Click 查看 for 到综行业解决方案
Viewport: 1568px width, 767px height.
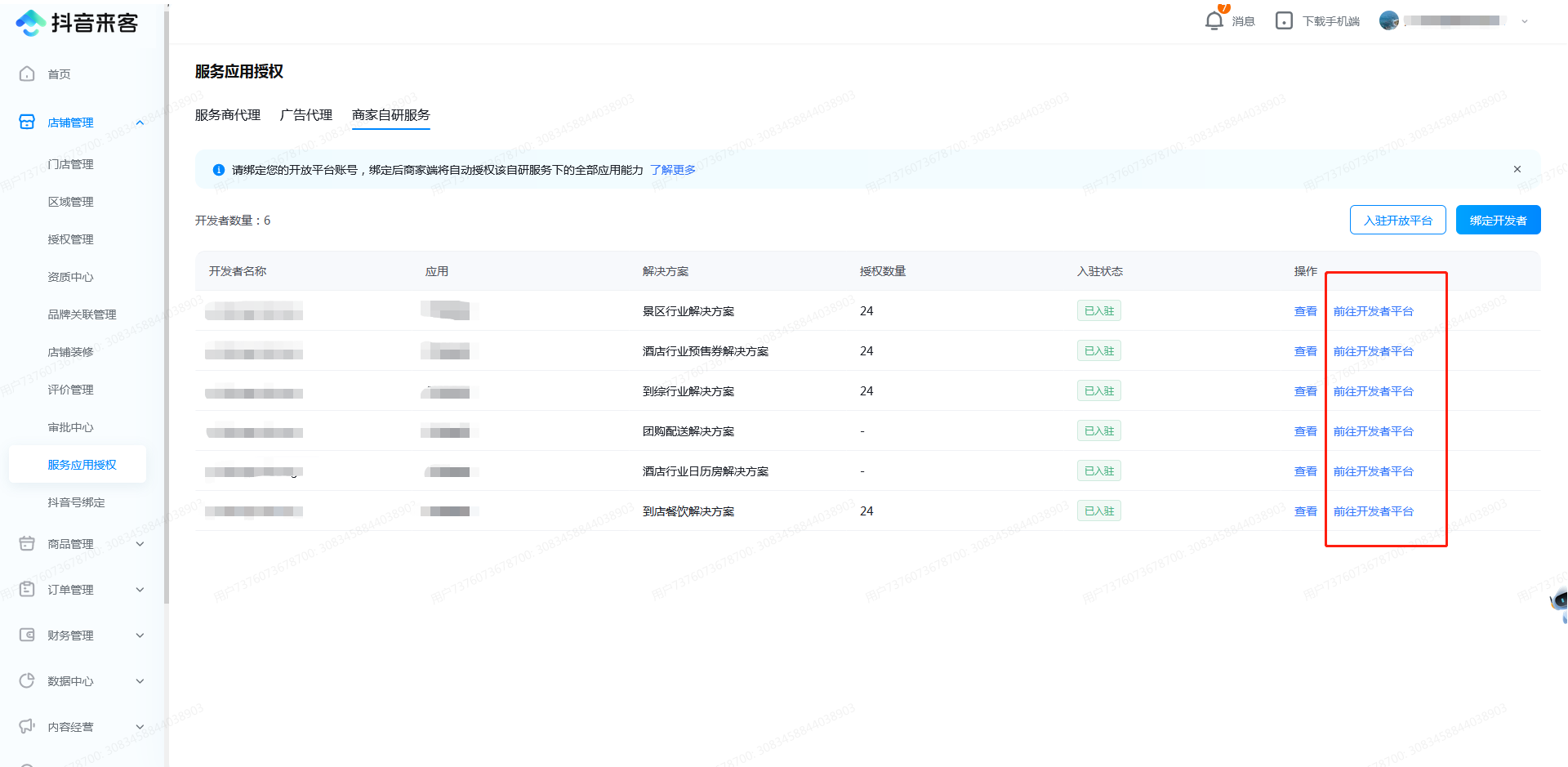click(x=1305, y=391)
